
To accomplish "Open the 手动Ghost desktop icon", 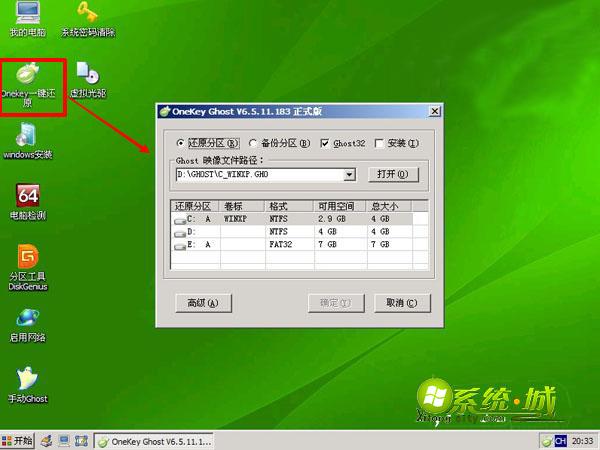I will tap(28, 385).
